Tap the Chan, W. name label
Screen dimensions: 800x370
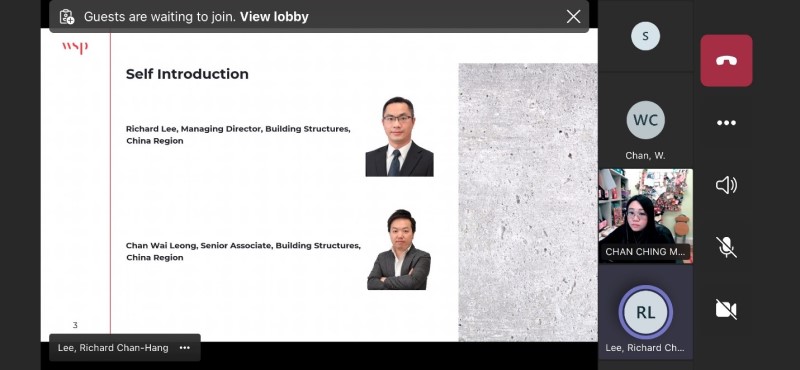(645, 156)
